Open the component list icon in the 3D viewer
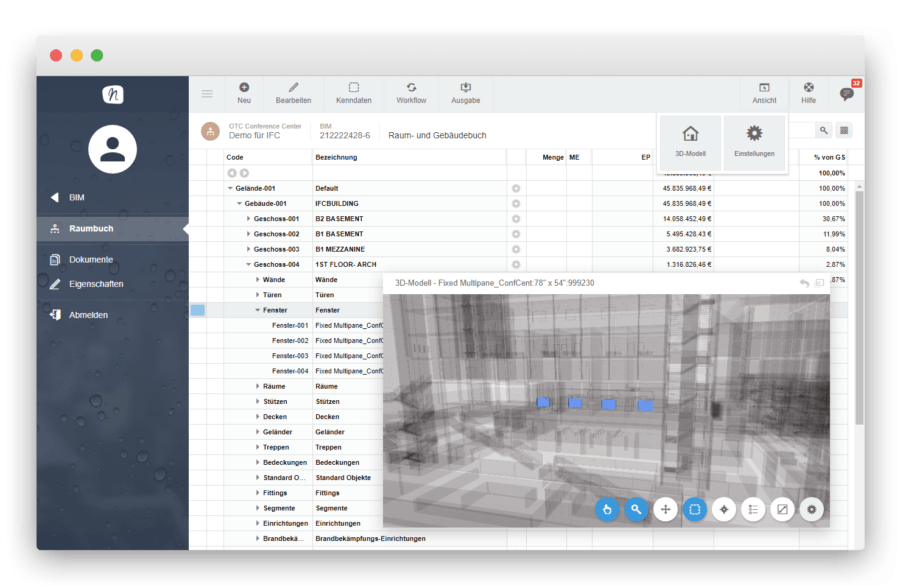Viewport: 900px width, 586px height. point(752,509)
